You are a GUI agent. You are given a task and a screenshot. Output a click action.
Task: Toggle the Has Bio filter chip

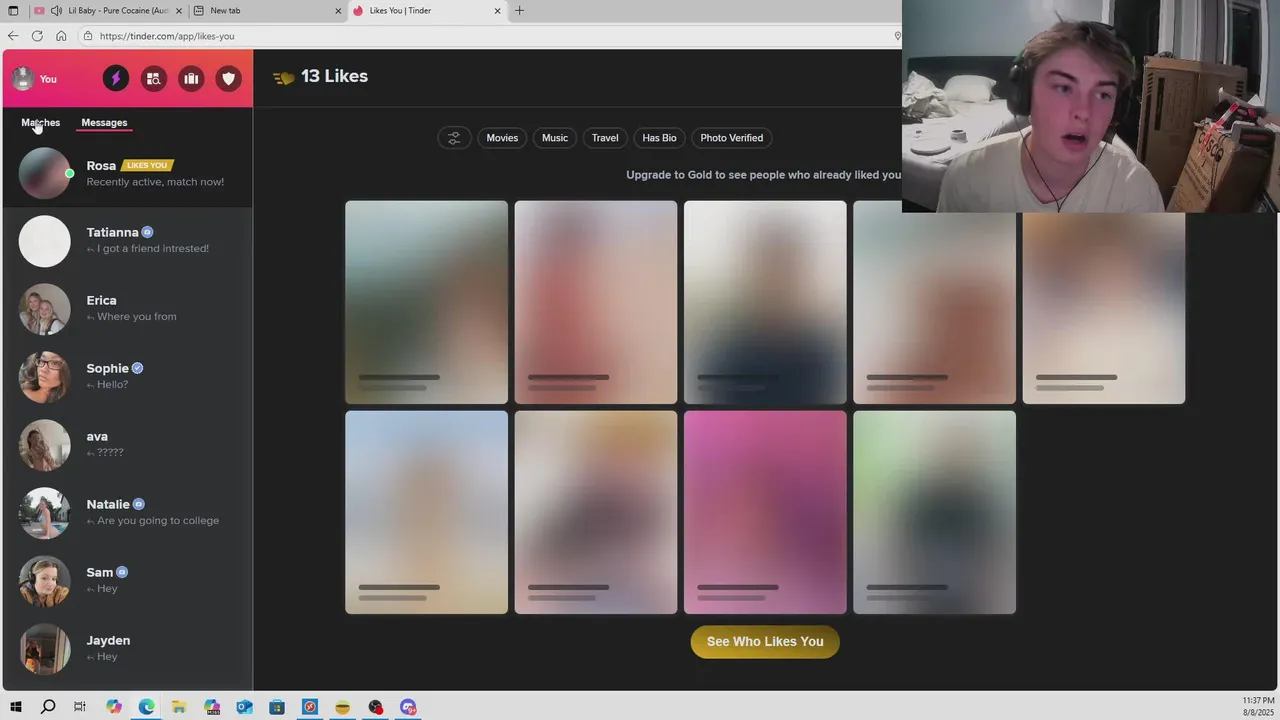(659, 138)
